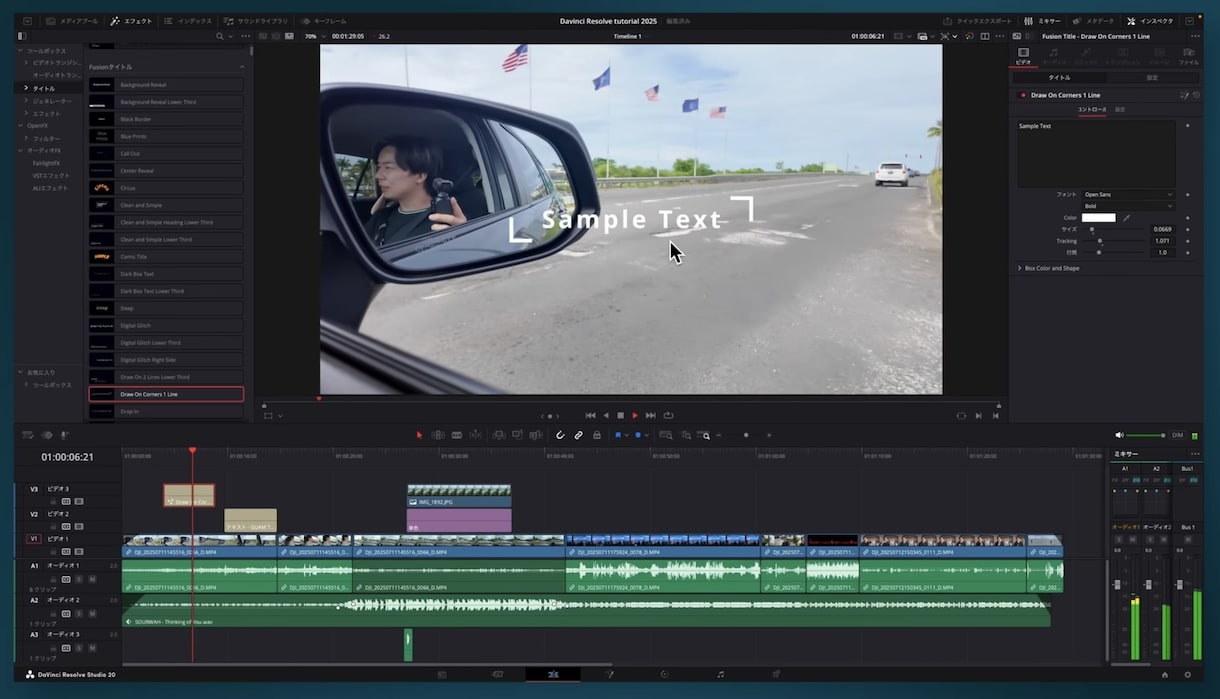The width and height of the screenshot is (1220, 699).
Task: Open the font style dropdown showing Bold
Action: 1128,206
